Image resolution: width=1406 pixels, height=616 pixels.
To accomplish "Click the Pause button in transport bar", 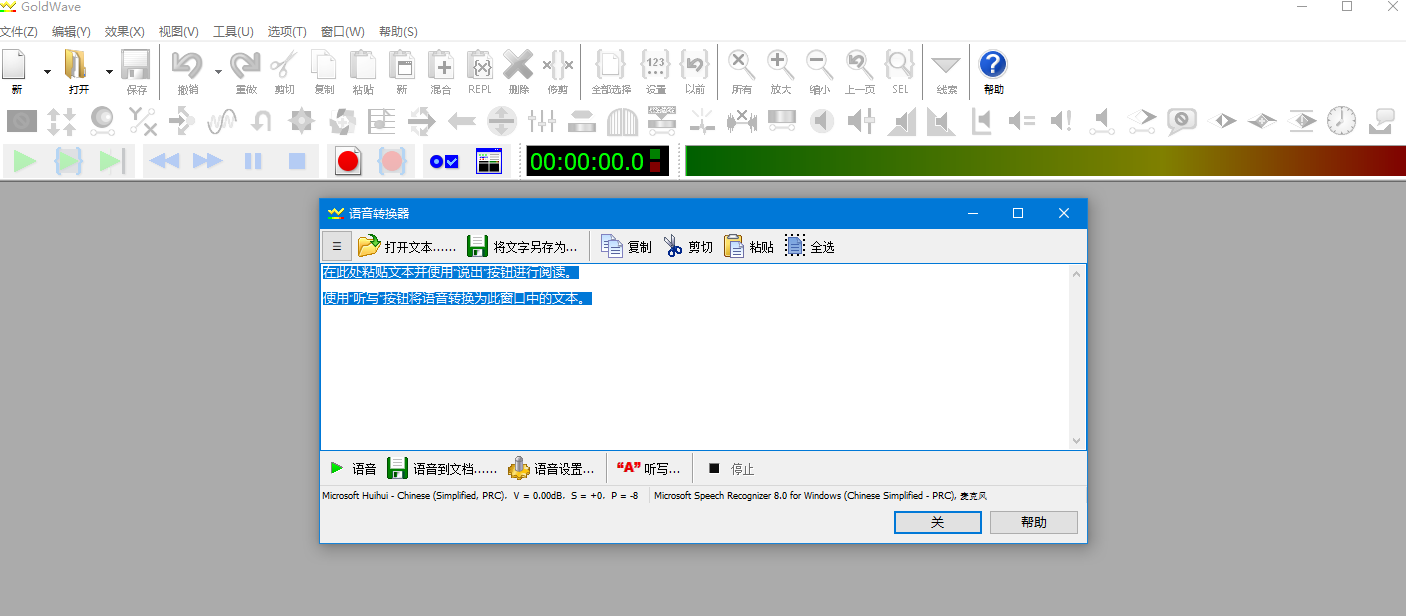I will 253,161.
